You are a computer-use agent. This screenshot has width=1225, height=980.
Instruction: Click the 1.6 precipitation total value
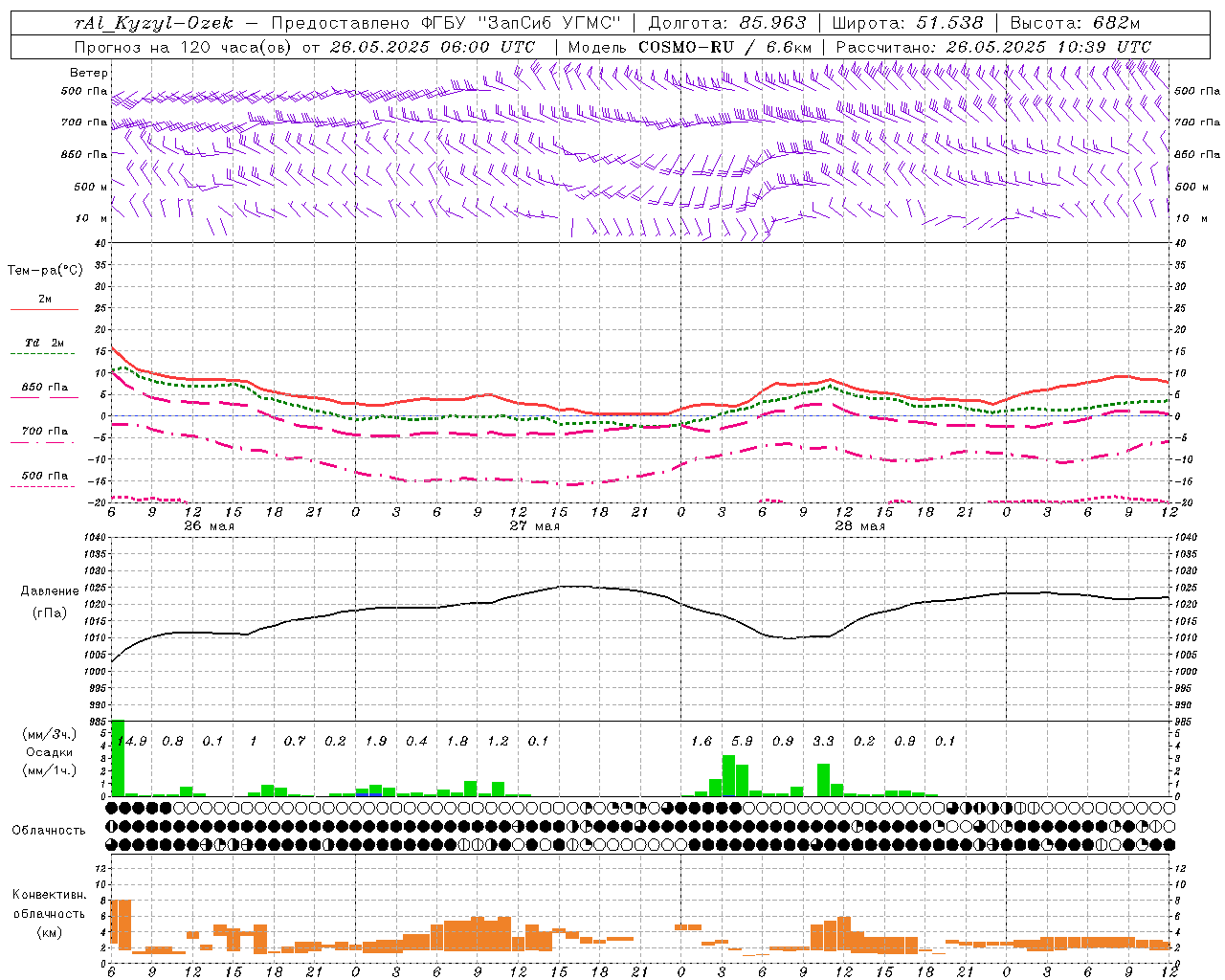click(702, 742)
